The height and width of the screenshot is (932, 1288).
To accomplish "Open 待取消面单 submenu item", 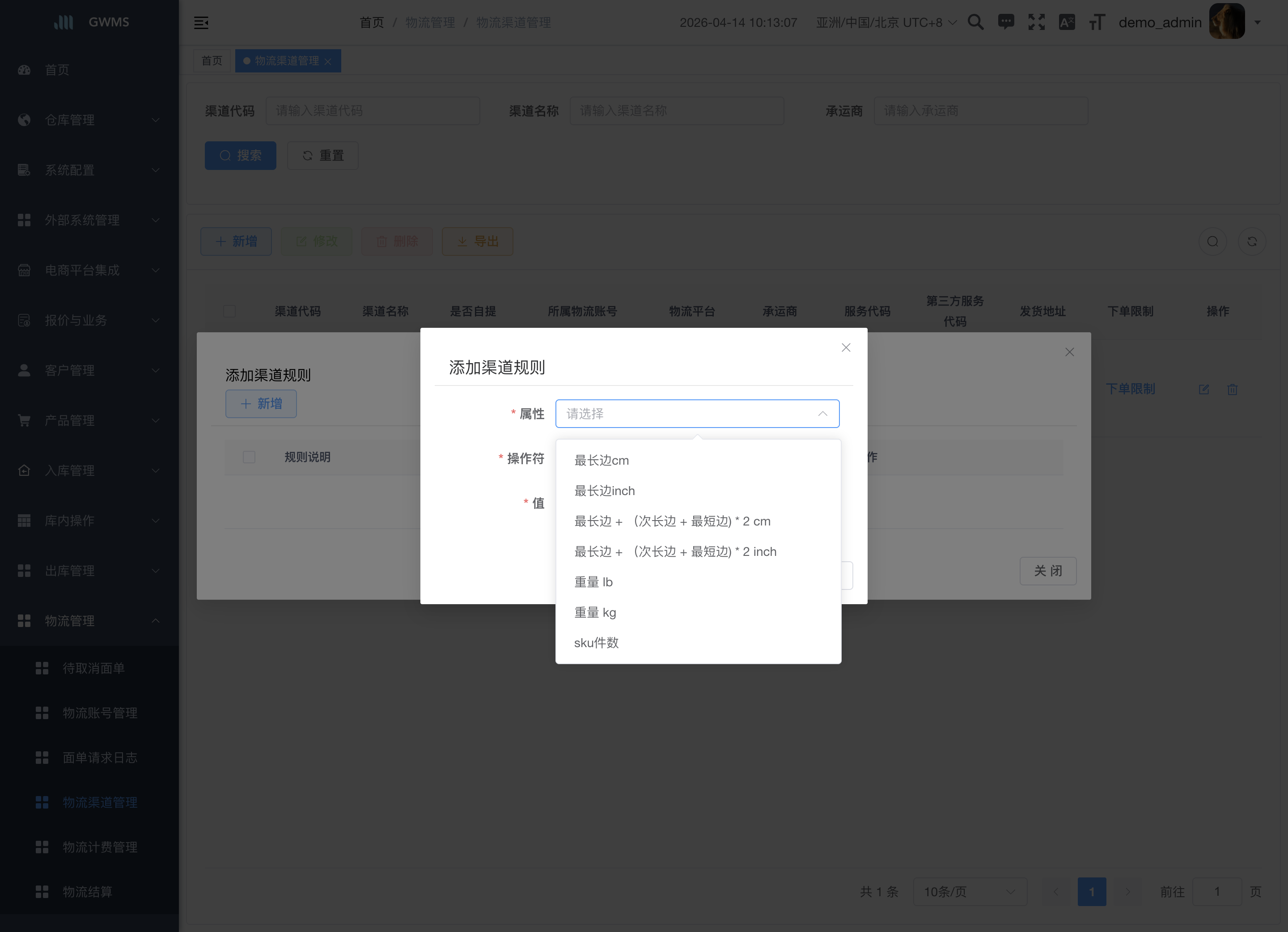I will coord(89,669).
